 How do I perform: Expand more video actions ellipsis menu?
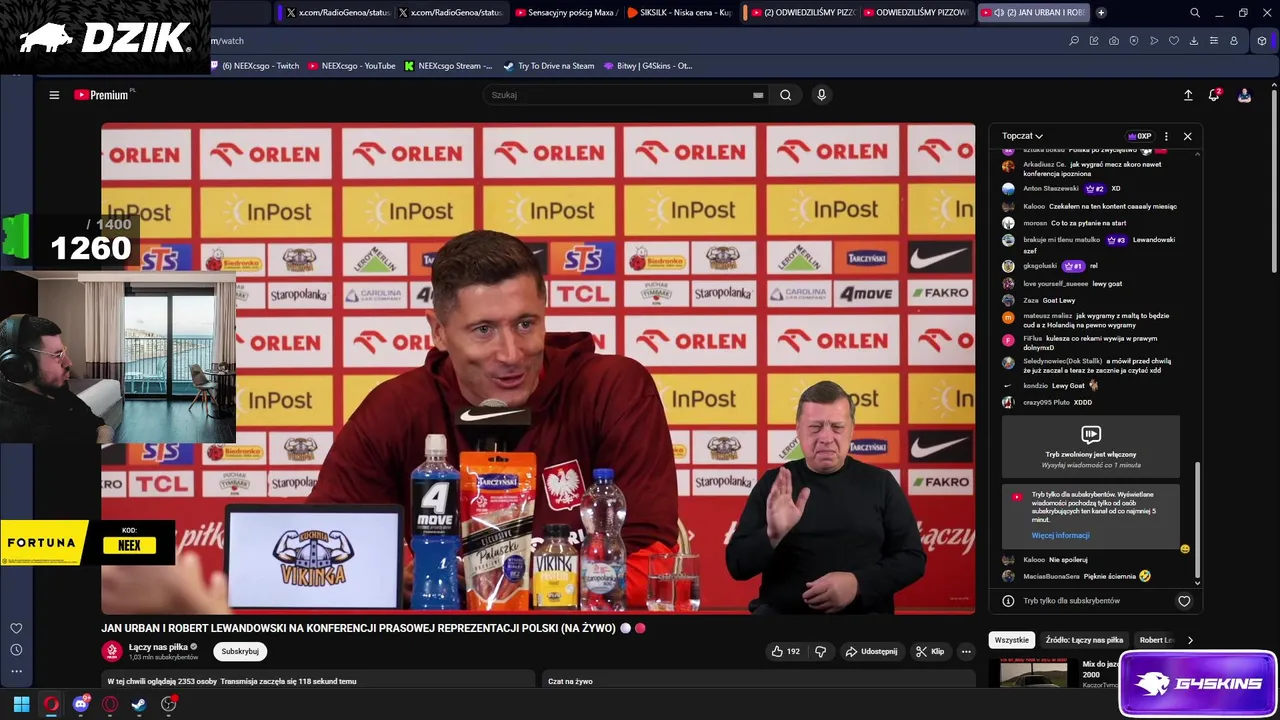point(966,651)
